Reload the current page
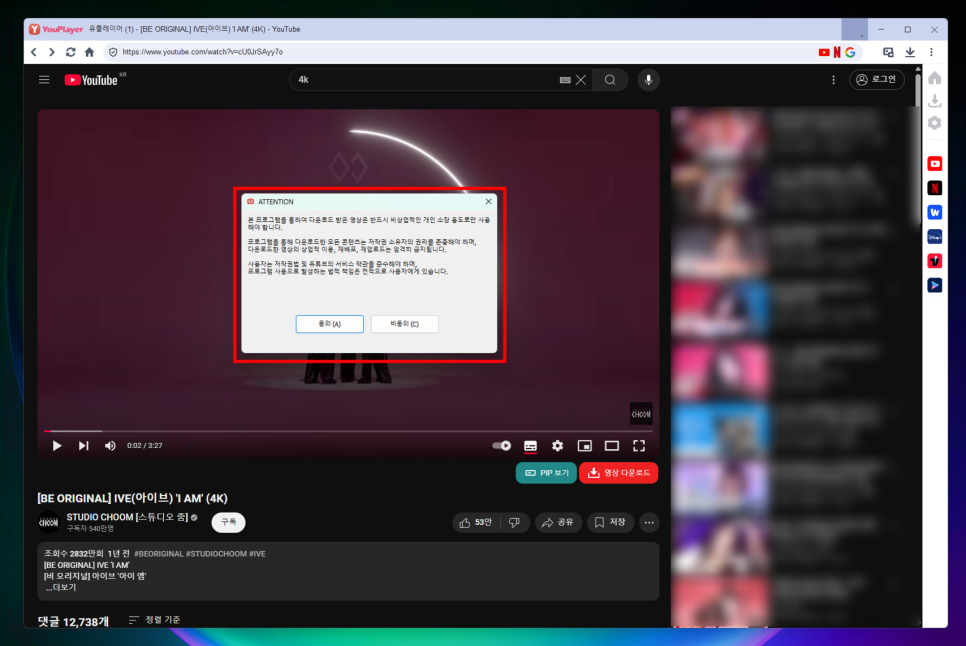The height and width of the screenshot is (646, 966). [70, 52]
